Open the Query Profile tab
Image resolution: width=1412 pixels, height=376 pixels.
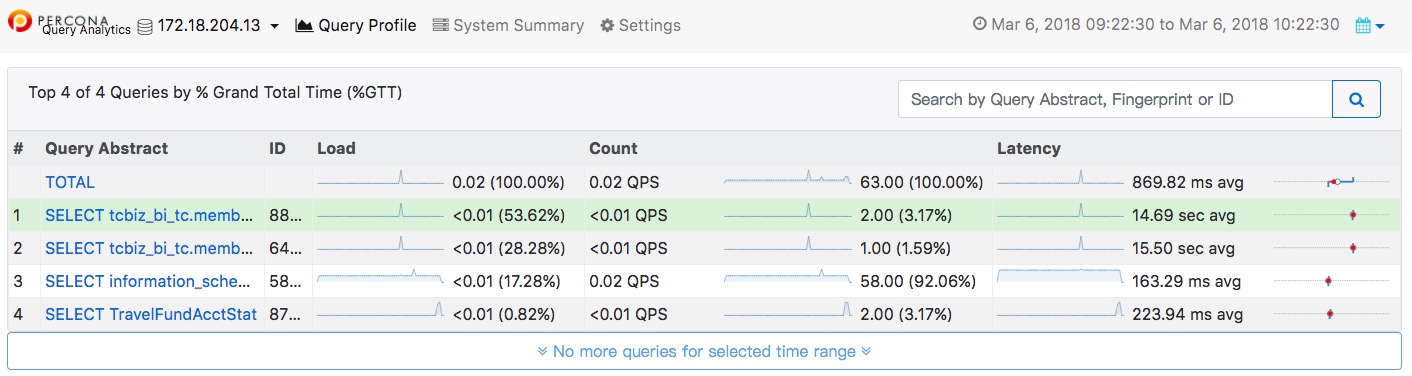point(356,25)
